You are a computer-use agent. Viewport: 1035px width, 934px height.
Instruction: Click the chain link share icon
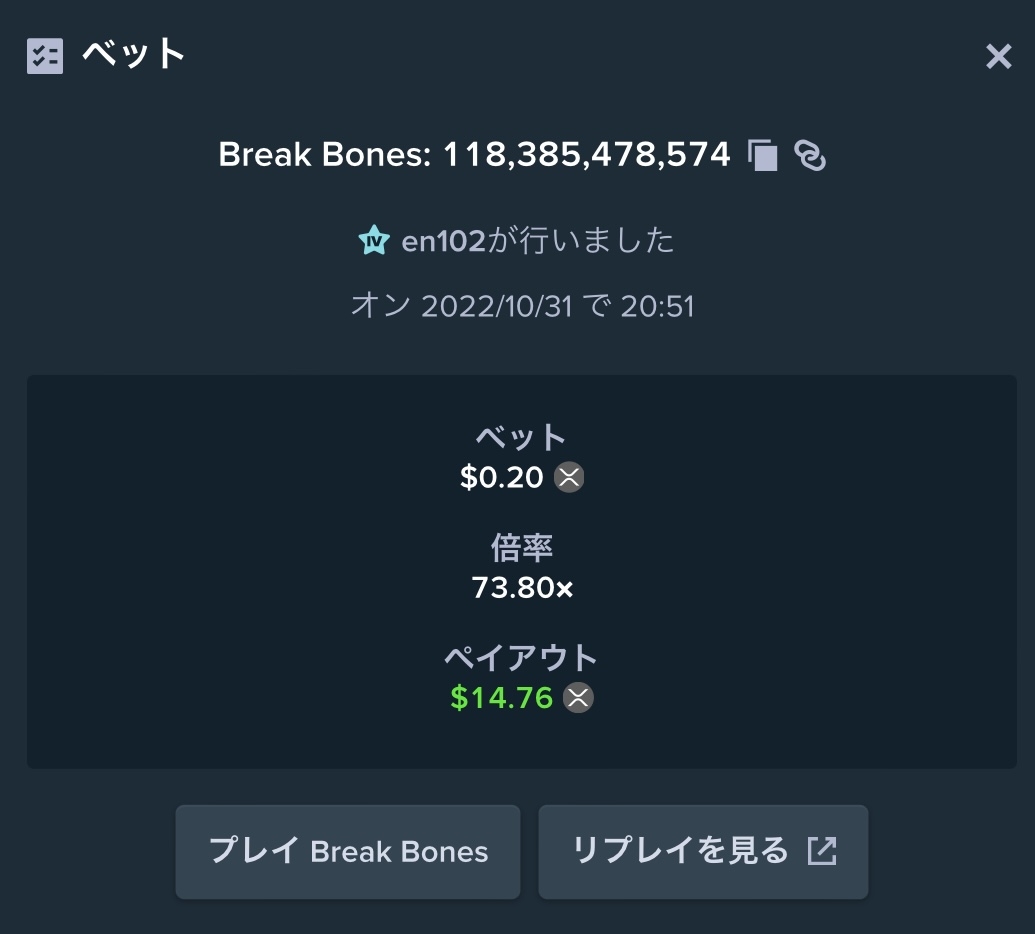click(x=810, y=156)
